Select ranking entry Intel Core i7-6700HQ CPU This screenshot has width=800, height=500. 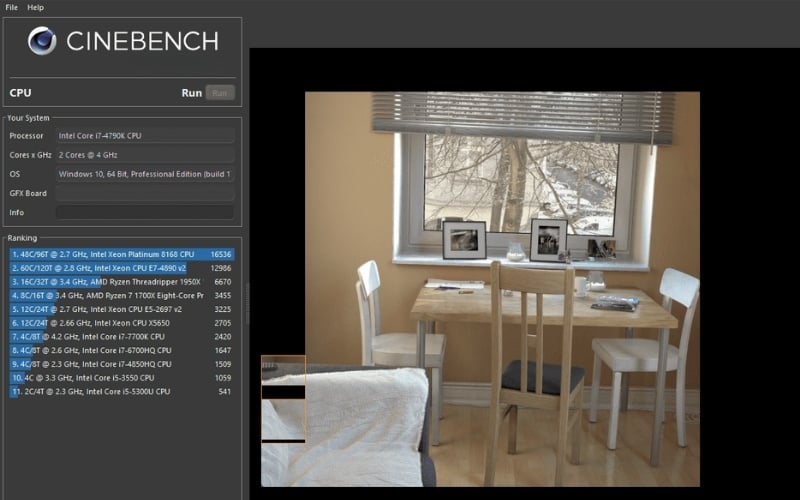pos(122,351)
